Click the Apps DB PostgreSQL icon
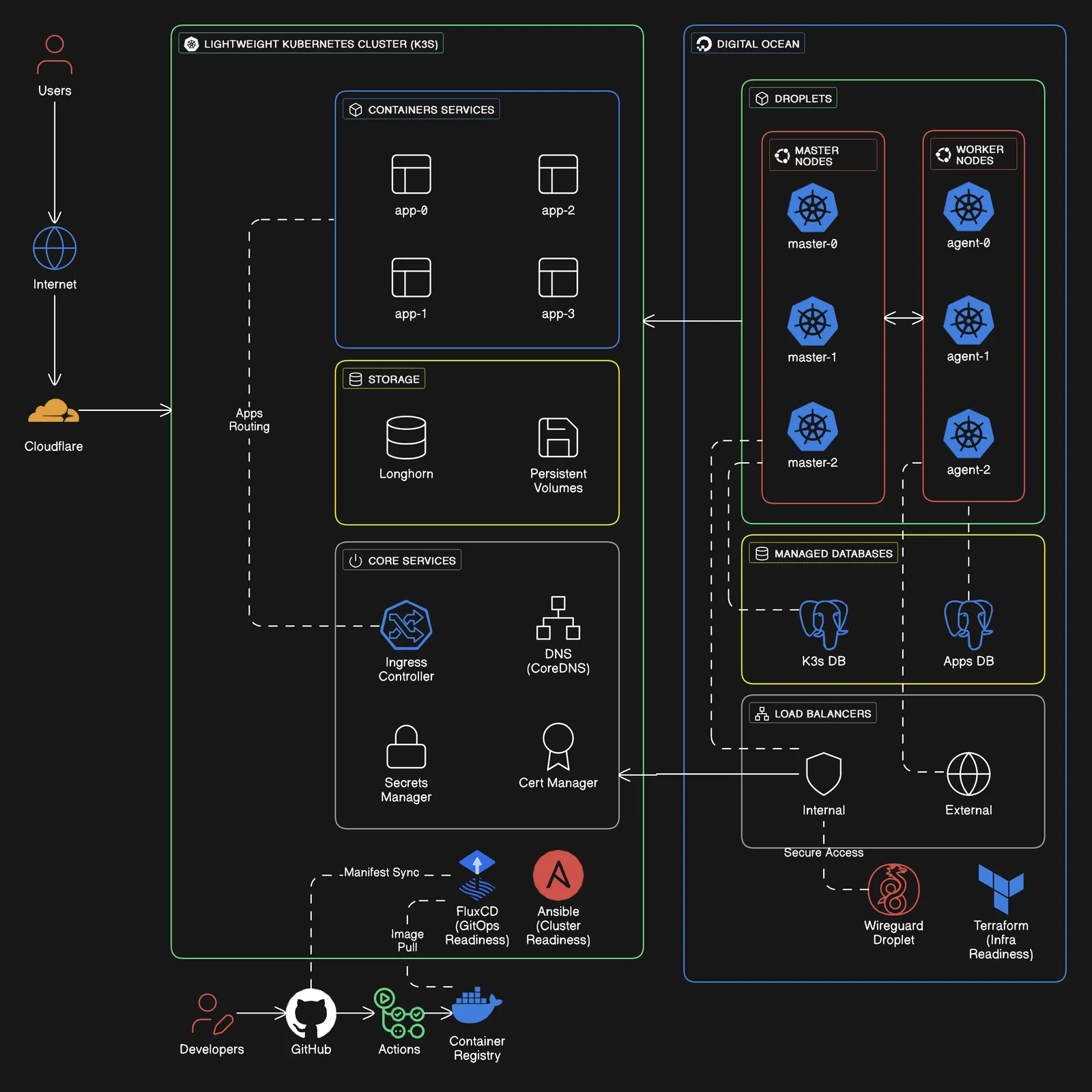The height and width of the screenshot is (1092, 1092). [x=968, y=624]
